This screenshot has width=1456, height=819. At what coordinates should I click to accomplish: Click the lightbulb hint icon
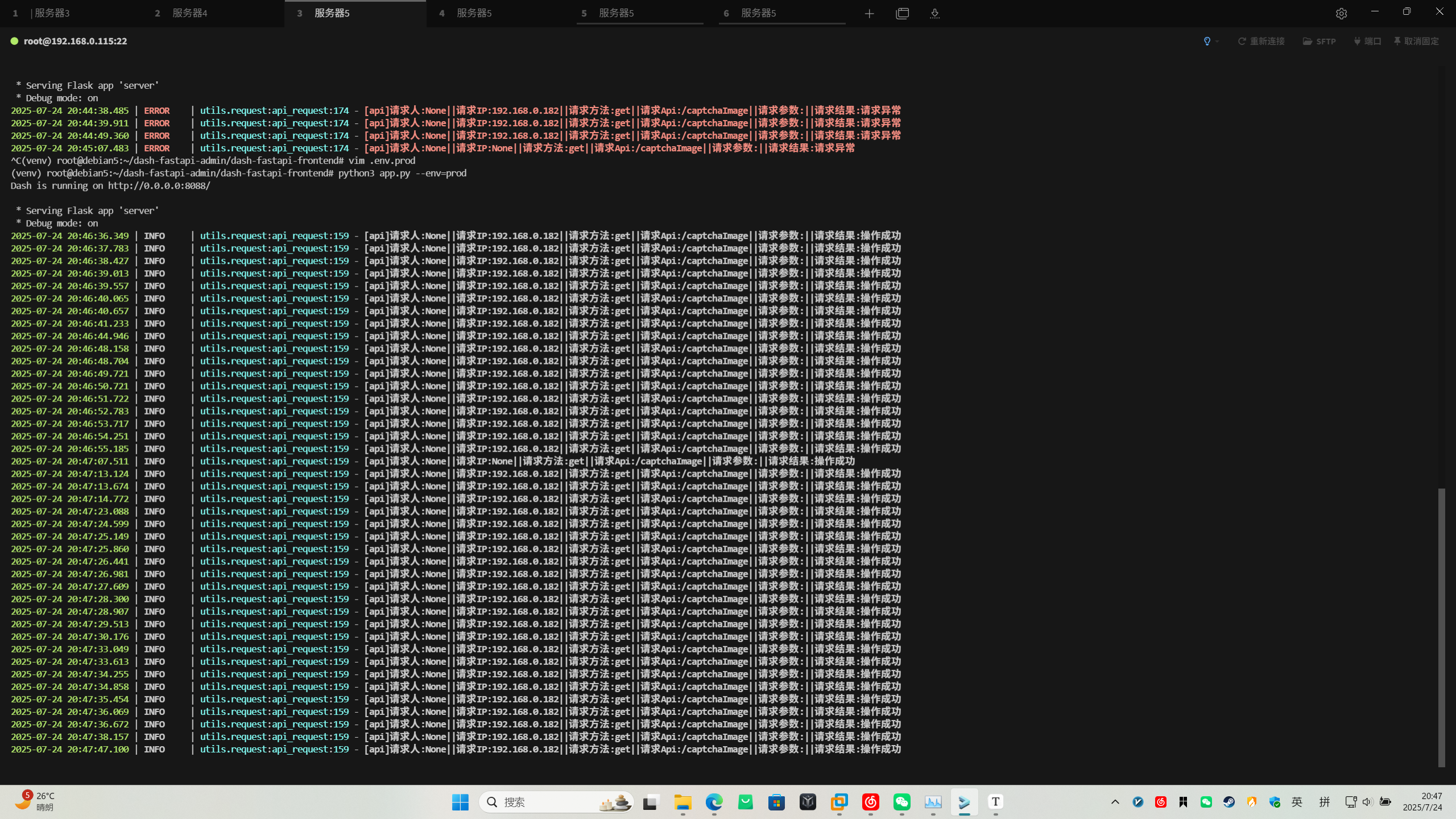pos(1207,41)
